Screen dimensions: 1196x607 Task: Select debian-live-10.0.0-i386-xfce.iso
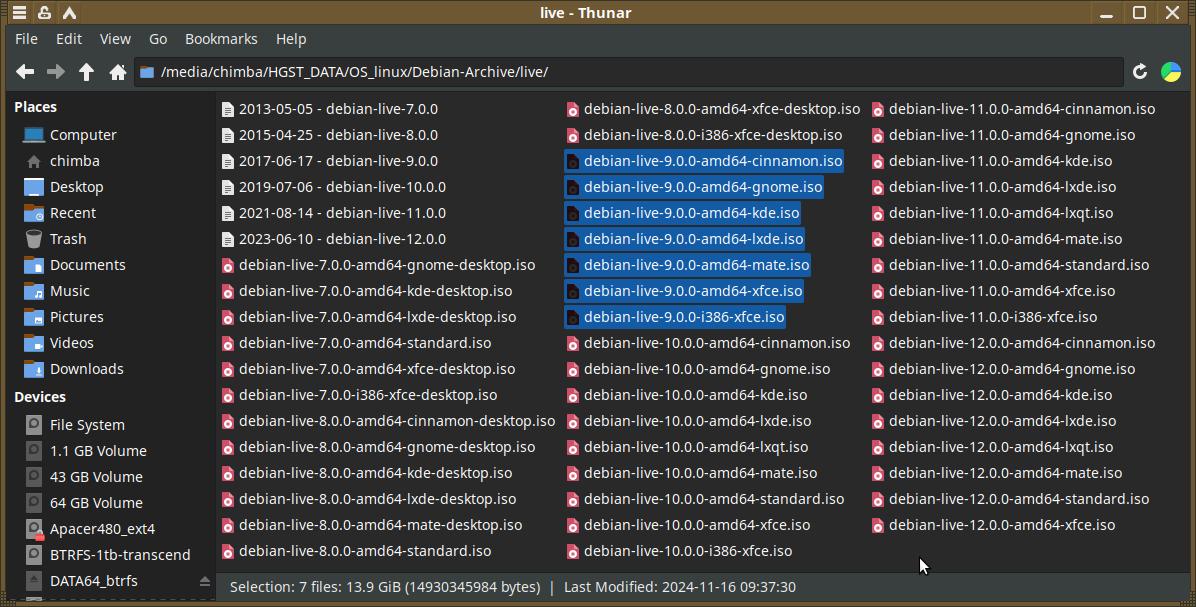point(679,551)
